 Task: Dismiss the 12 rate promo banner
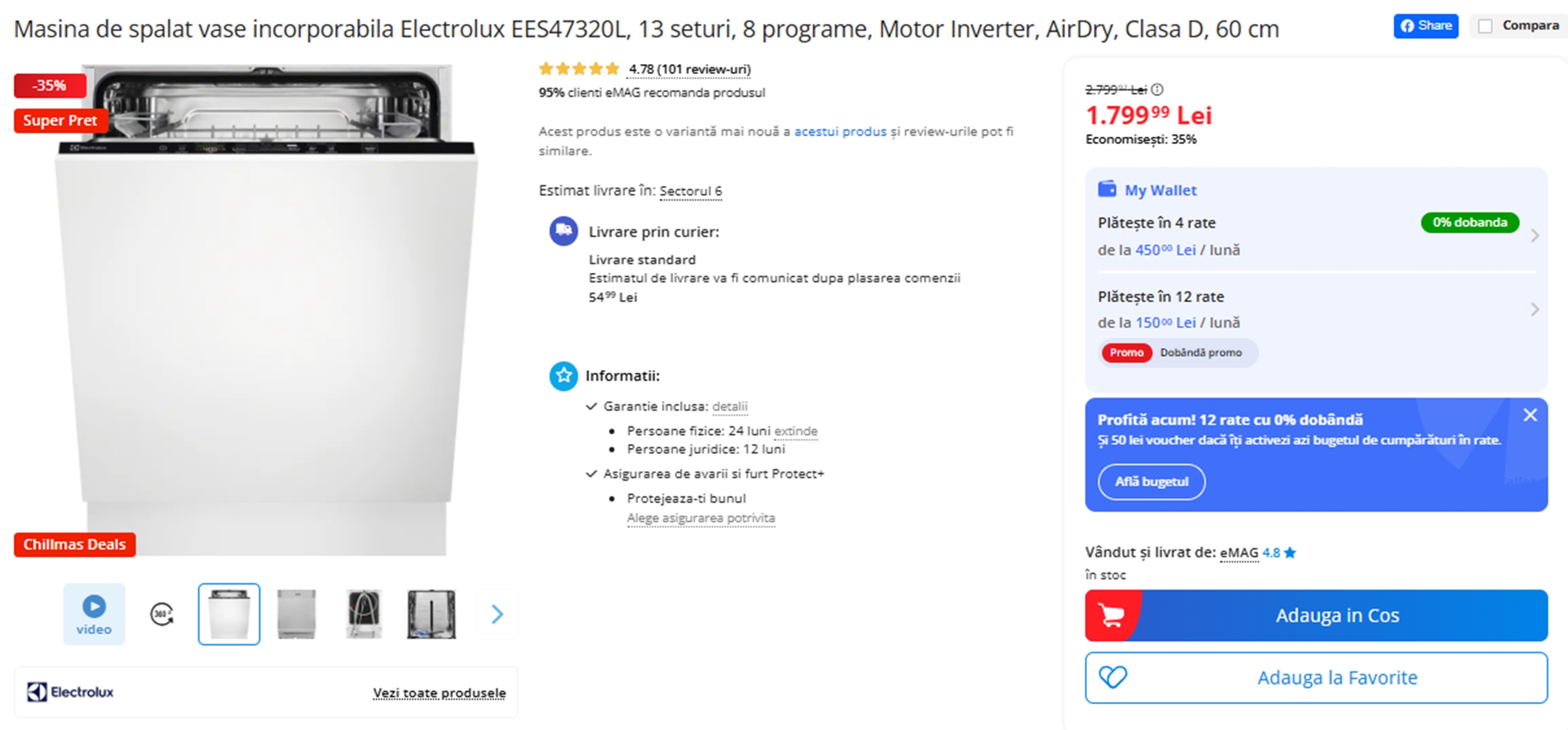coord(1531,415)
